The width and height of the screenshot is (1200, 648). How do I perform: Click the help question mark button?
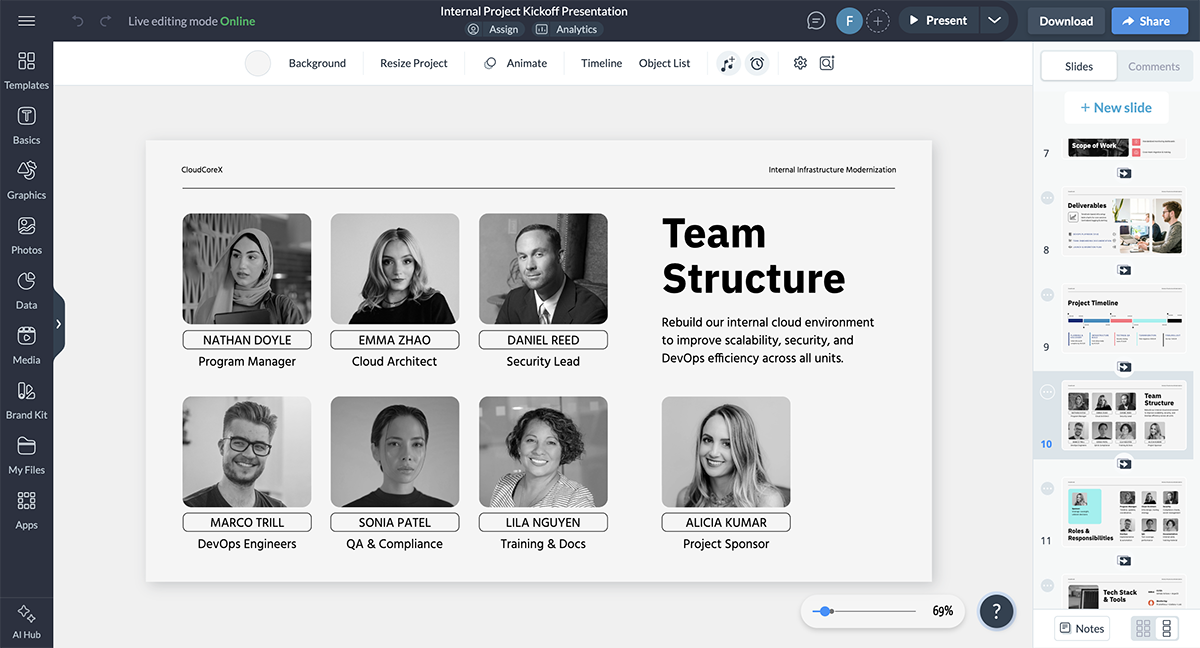[996, 611]
